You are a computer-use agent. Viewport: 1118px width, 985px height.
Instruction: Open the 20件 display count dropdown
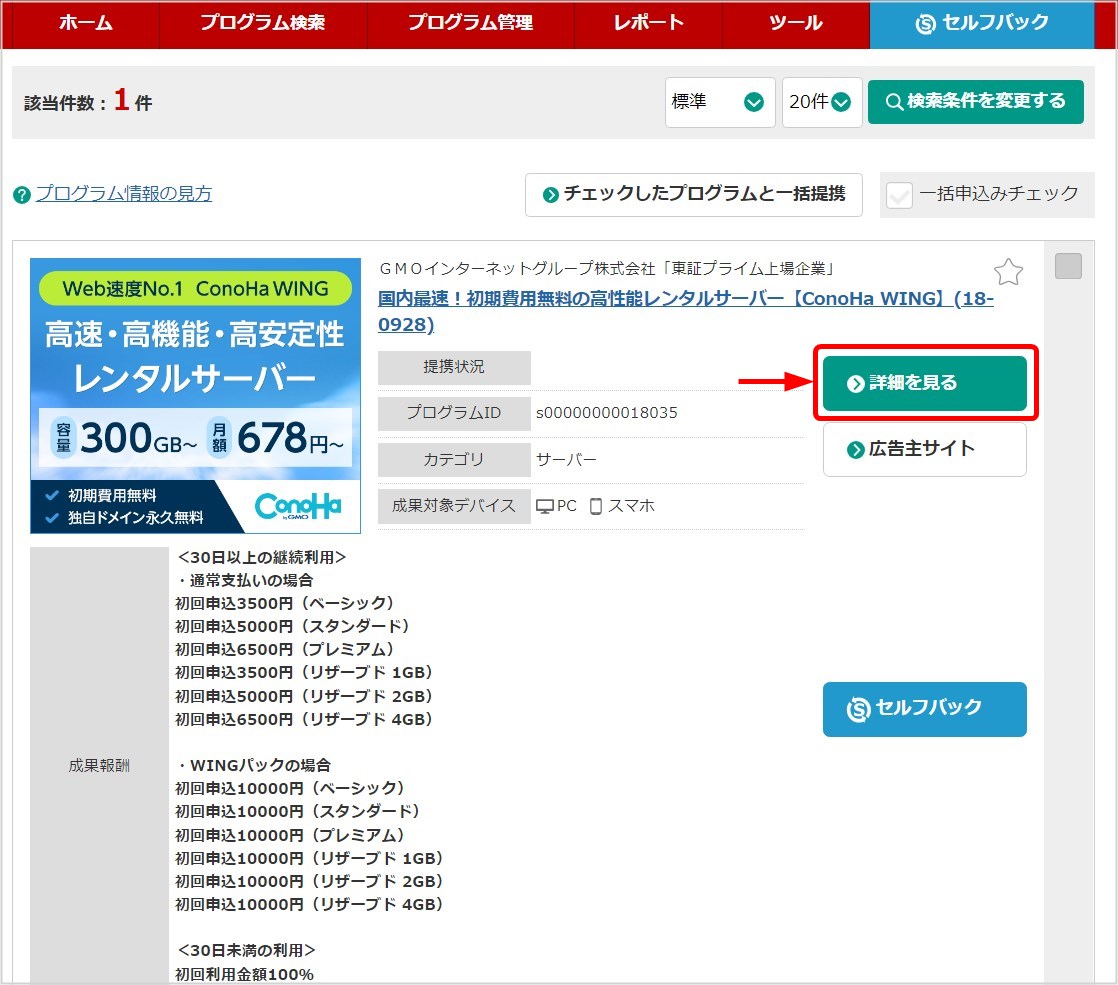pyautogui.click(x=822, y=101)
